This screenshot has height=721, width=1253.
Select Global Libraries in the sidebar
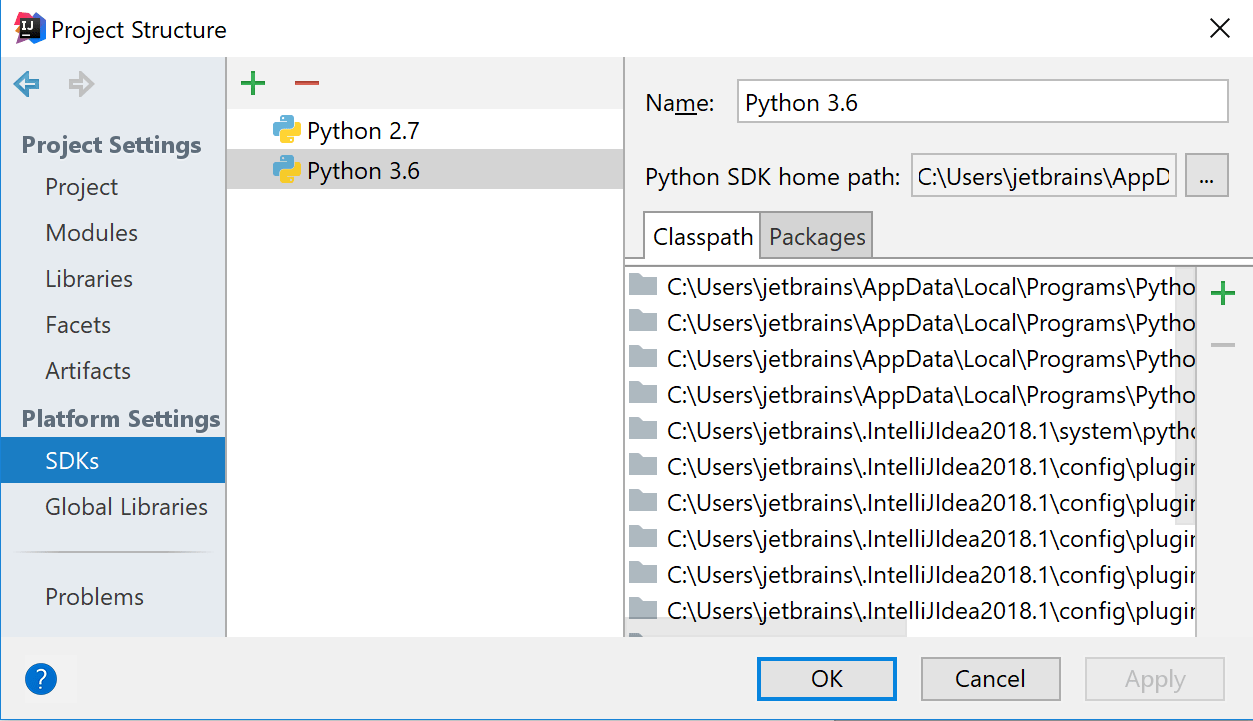tap(126, 507)
